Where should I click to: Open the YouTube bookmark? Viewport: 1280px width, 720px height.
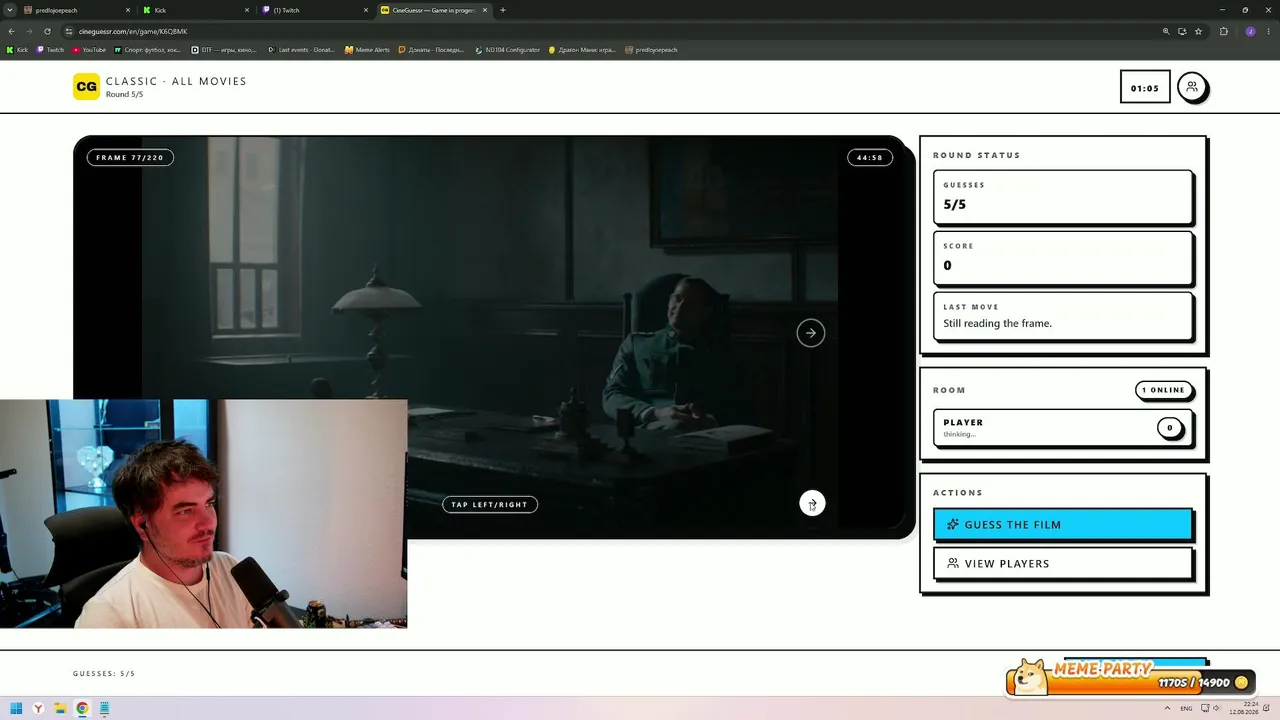click(89, 50)
